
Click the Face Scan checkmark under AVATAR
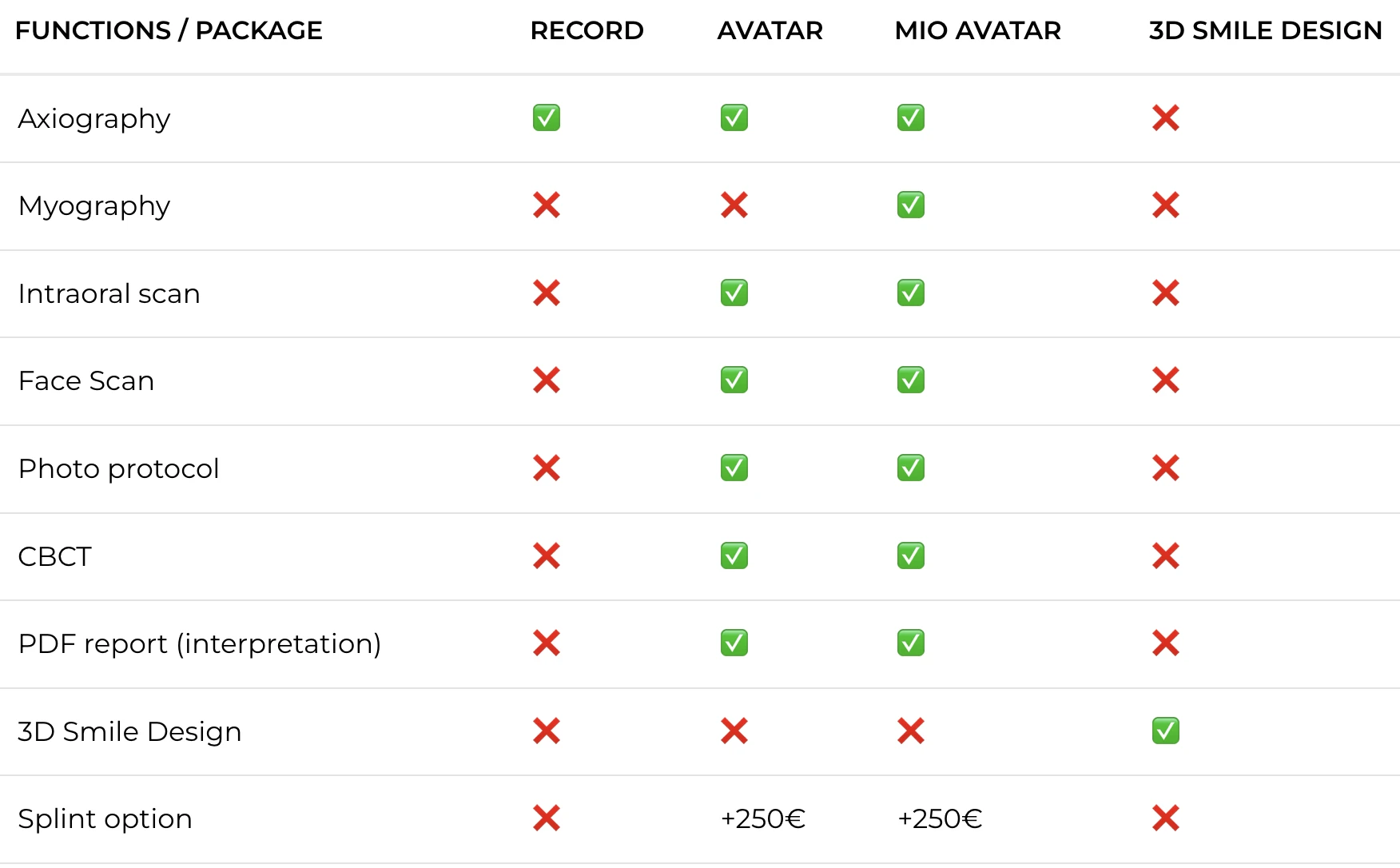(x=734, y=380)
